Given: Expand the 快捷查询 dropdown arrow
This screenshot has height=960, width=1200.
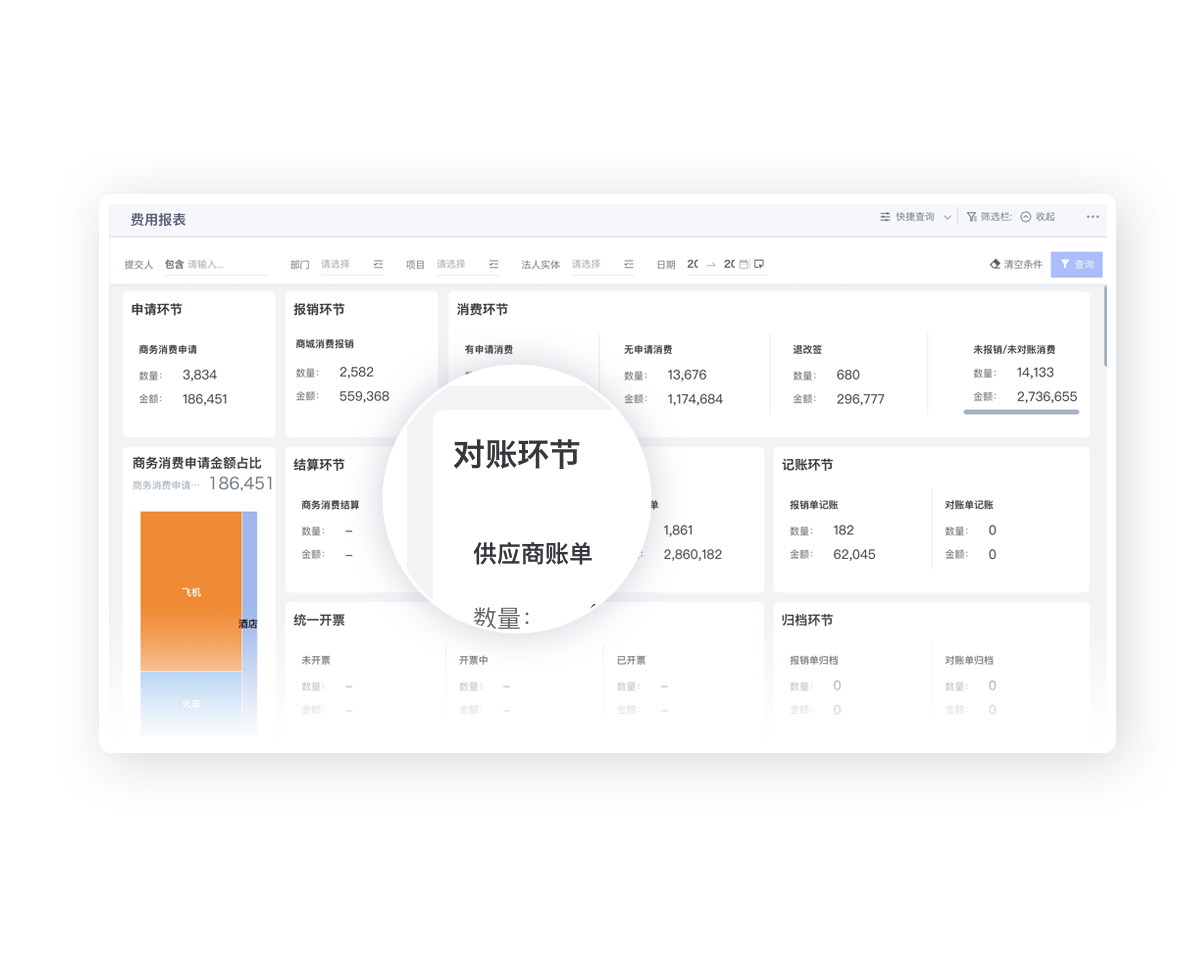Looking at the screenshot, I should (x=947, y=217).
